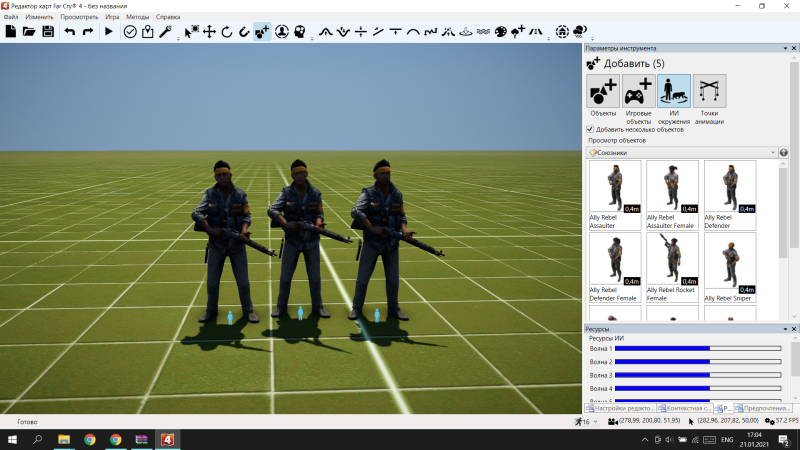
Task: Activate the Rotate tool
Action: click(x=227, y=32)
